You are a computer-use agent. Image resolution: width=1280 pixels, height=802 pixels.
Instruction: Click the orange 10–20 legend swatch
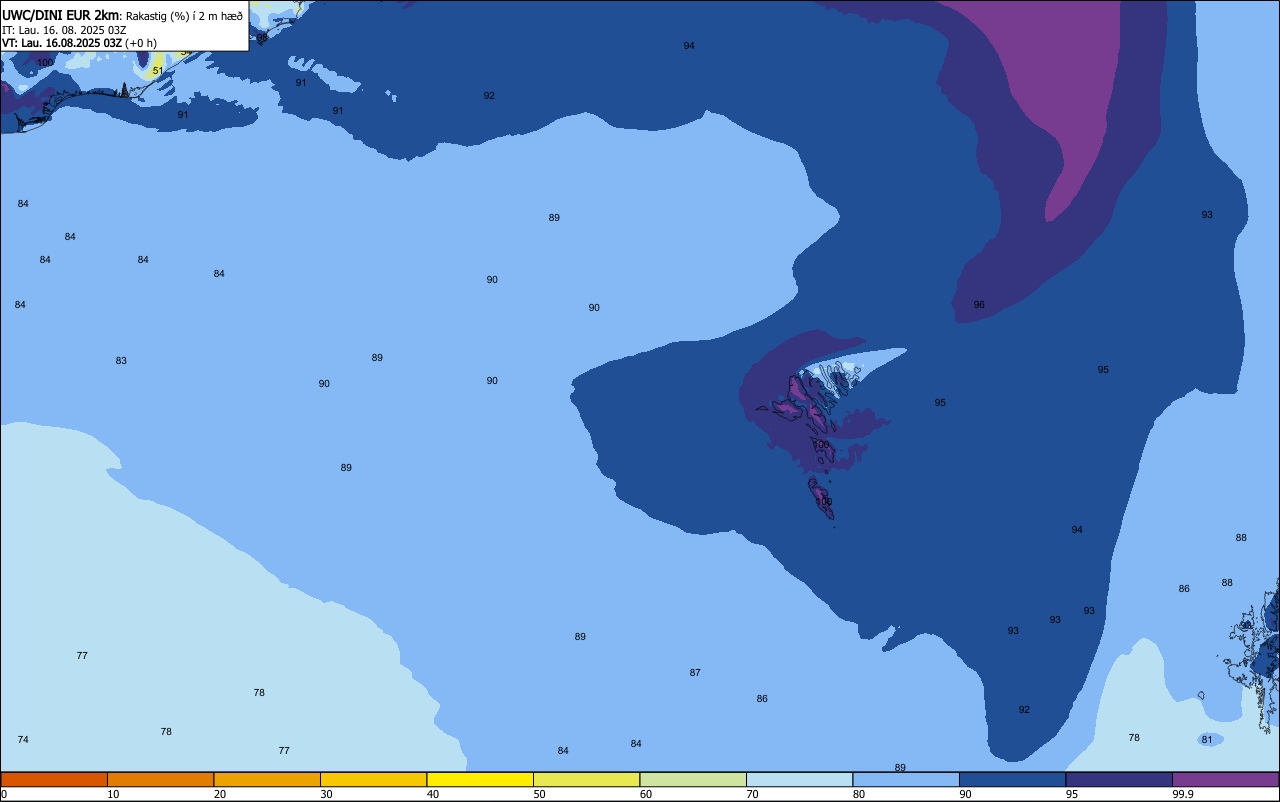tap(160, 779)
